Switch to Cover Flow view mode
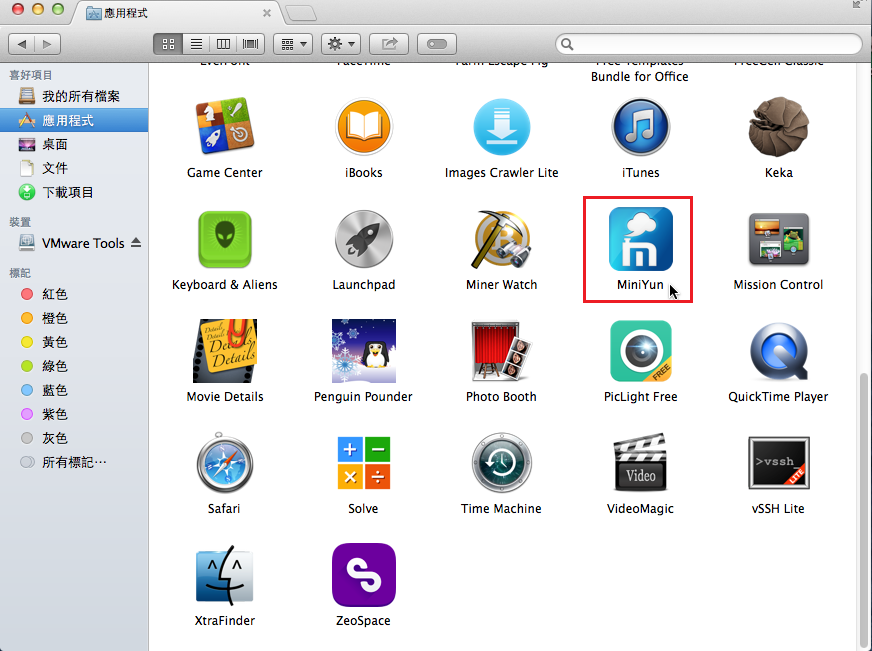 [251, 44]
